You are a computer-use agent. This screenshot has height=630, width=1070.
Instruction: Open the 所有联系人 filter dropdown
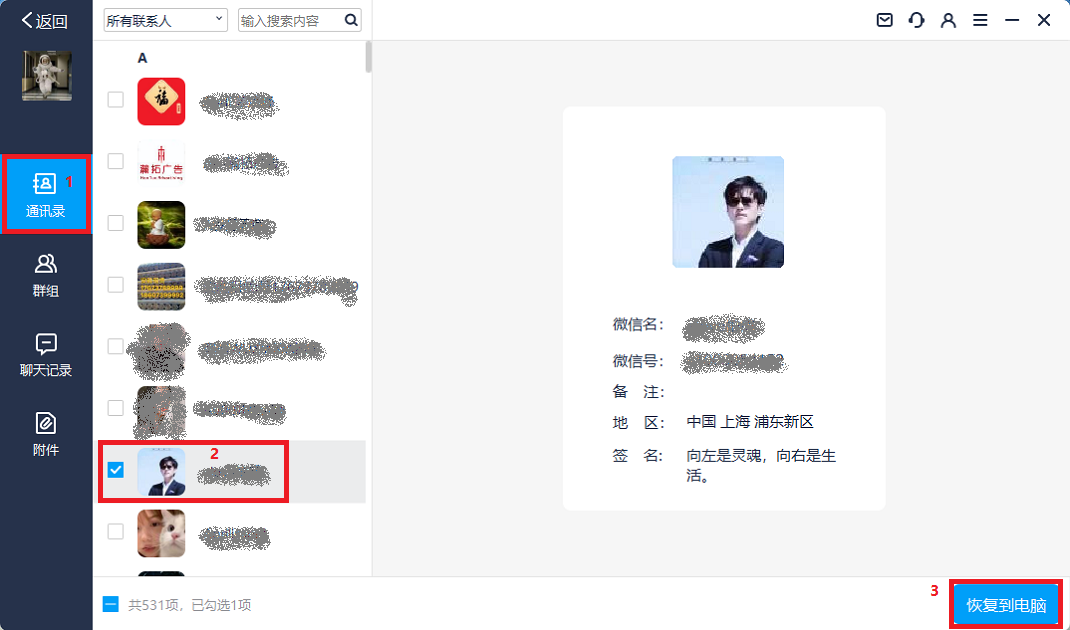tap(164, 19)
